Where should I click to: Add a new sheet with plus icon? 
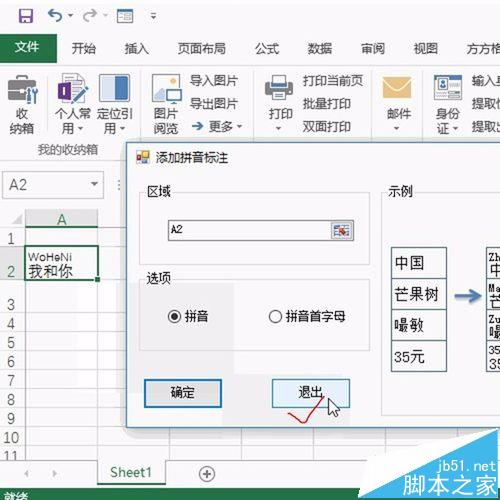(207, 474)
